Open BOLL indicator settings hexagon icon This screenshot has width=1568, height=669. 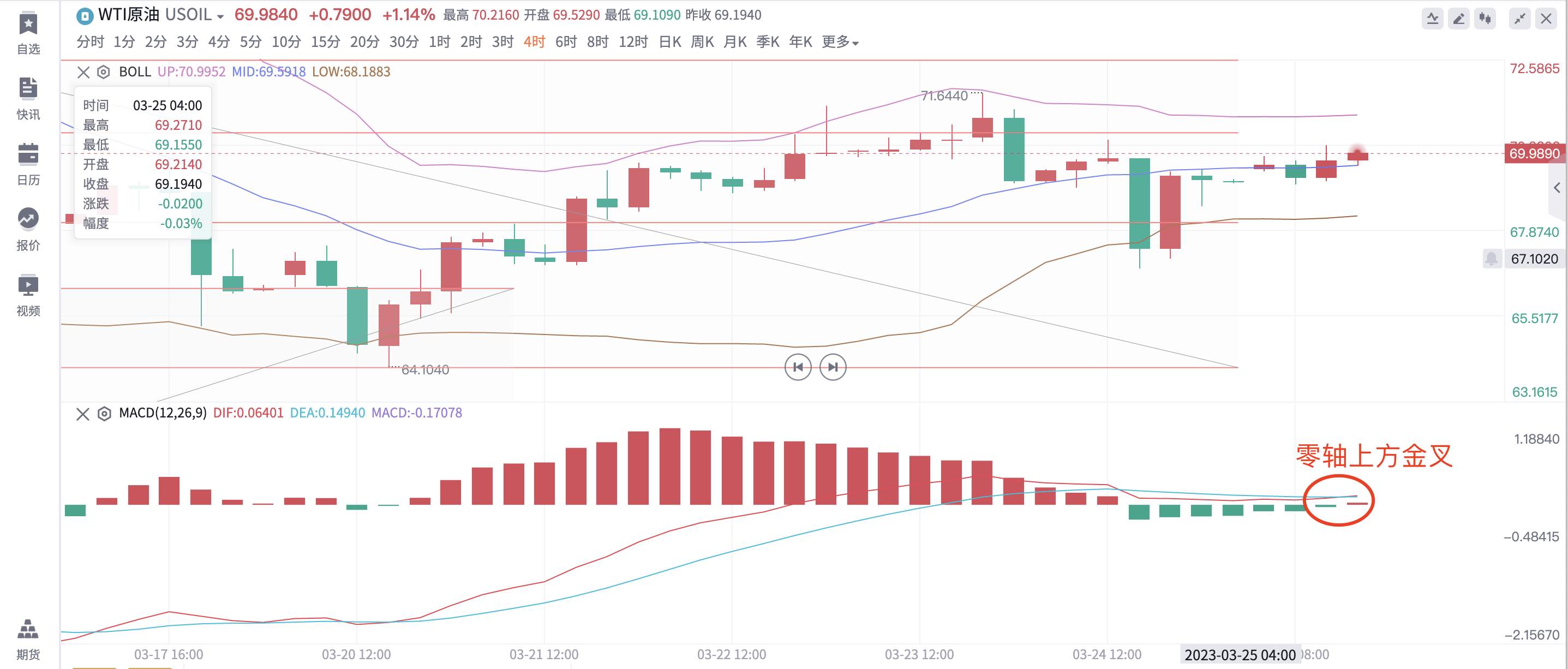point(104,73)
